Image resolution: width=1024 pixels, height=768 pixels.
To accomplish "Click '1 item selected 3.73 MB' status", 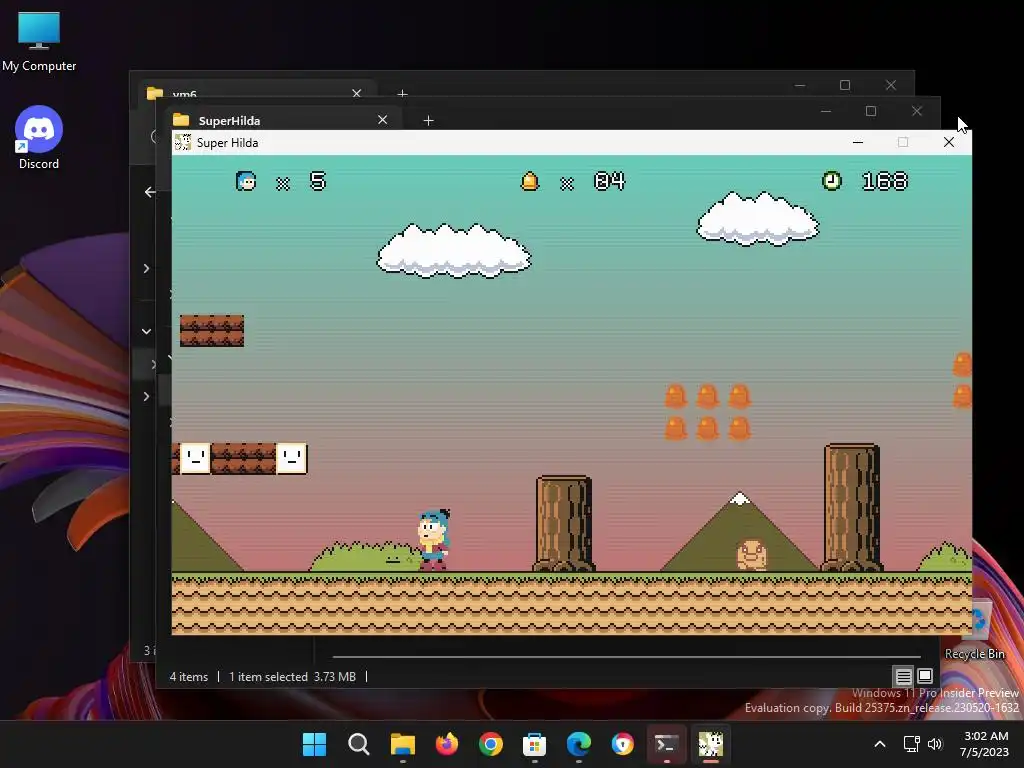I will click(x=292, y=677).
